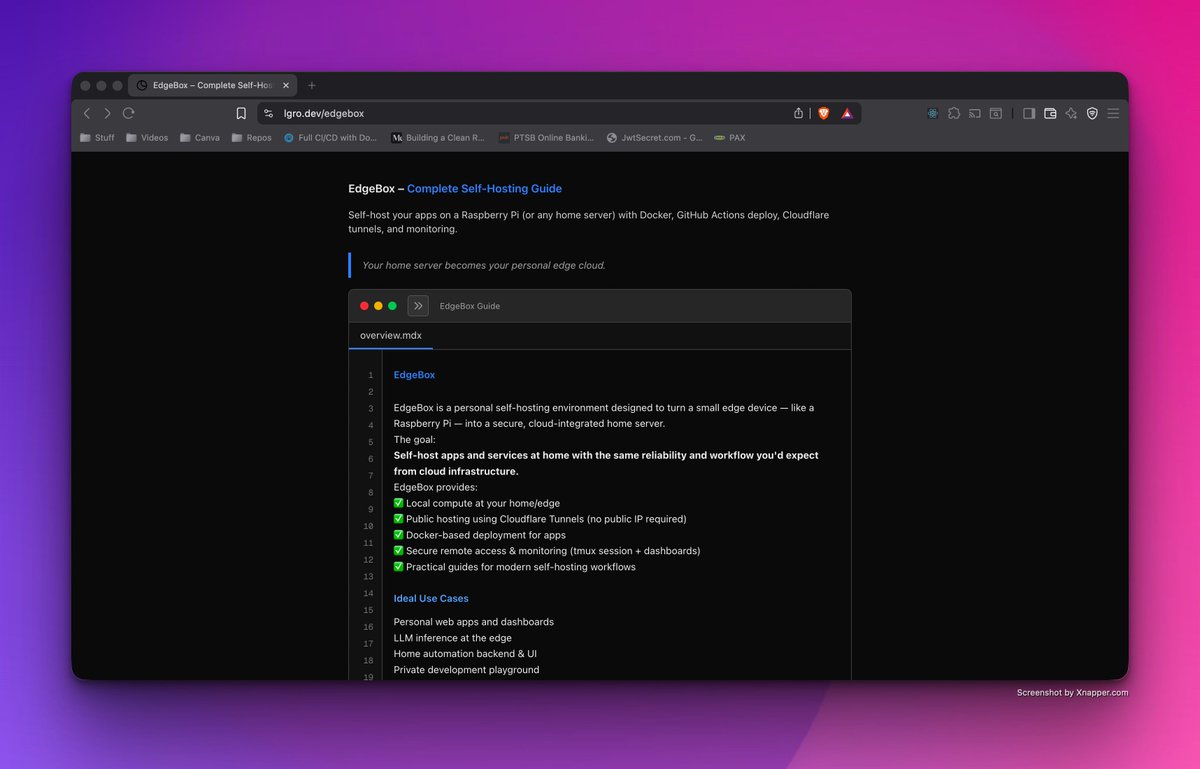Click the Ideal Use Cases heading

[431, 598]
